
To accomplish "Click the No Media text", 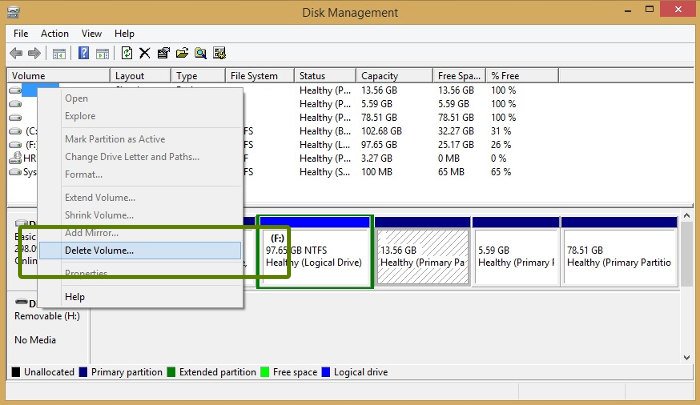I will (x=35, y=340).
